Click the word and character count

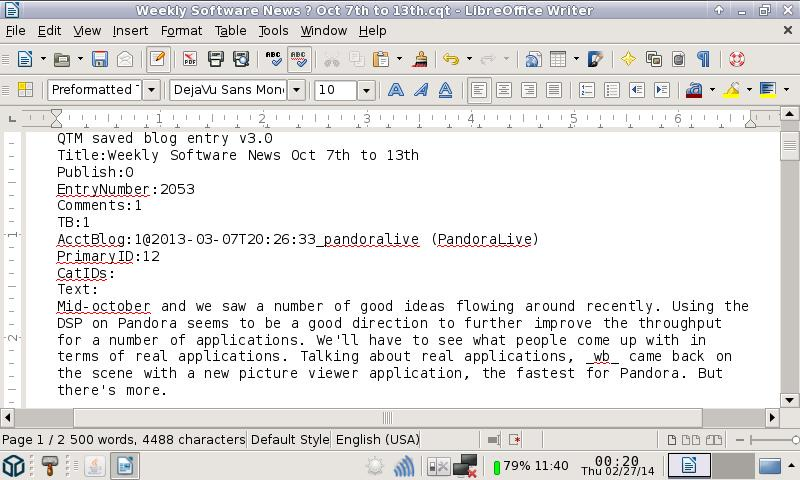click(x=157, y=439)
